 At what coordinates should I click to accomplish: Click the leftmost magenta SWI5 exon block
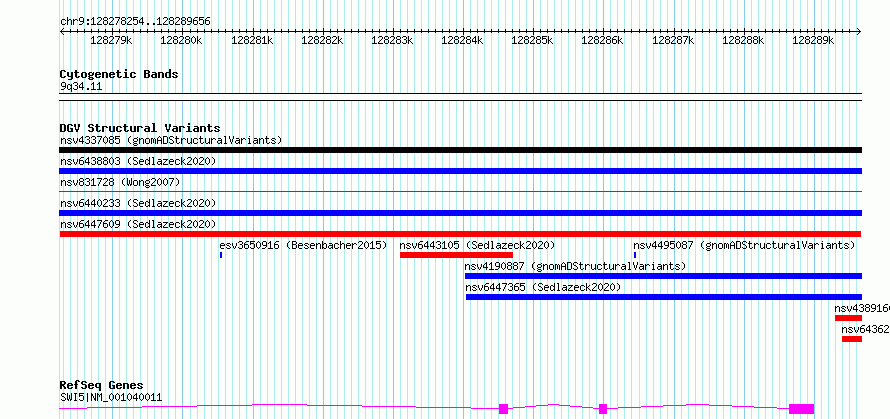coord(503,409)
